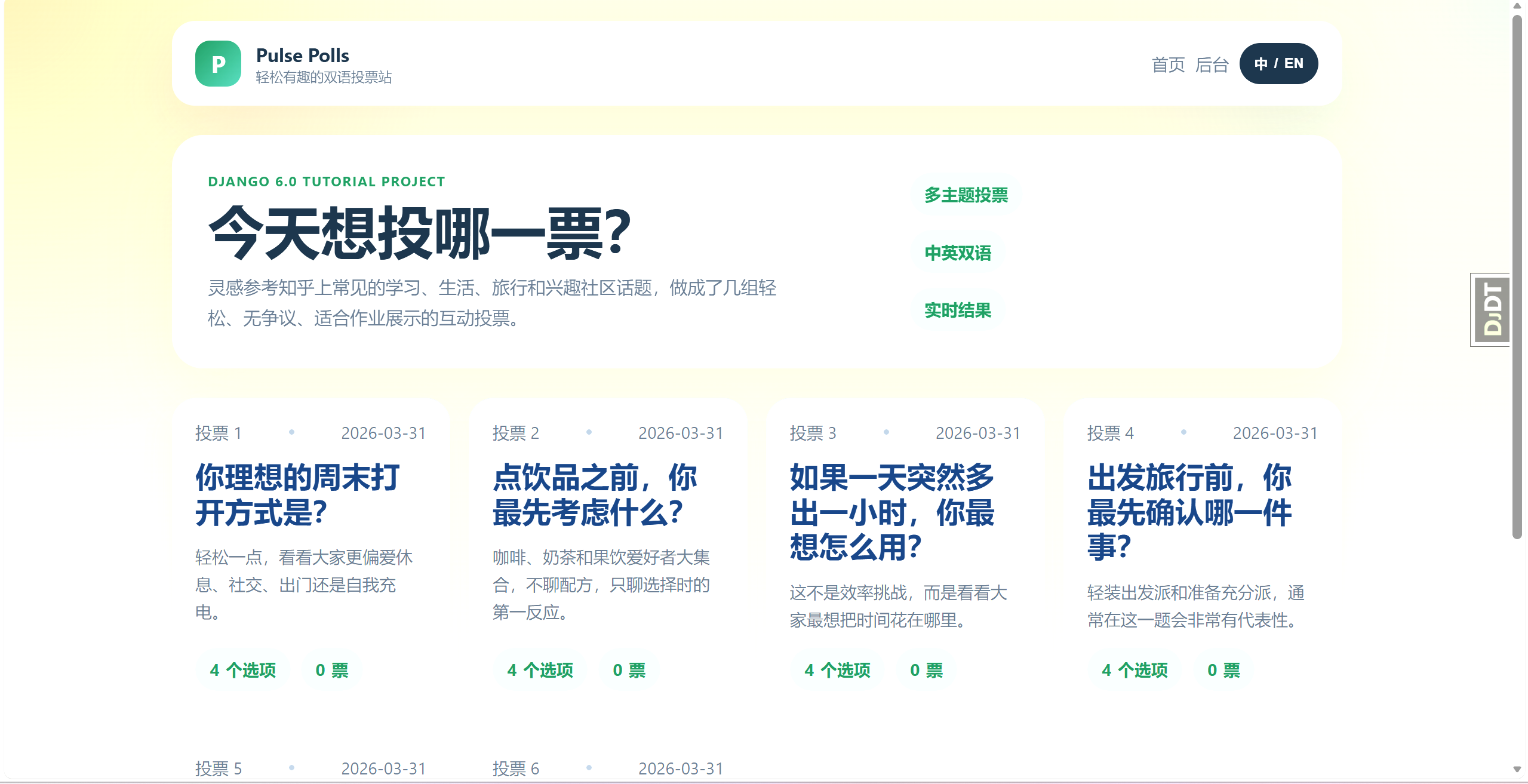Click the 中英双语 tag
Viewport: 1528px width, 784px height.
coord(958,253)
